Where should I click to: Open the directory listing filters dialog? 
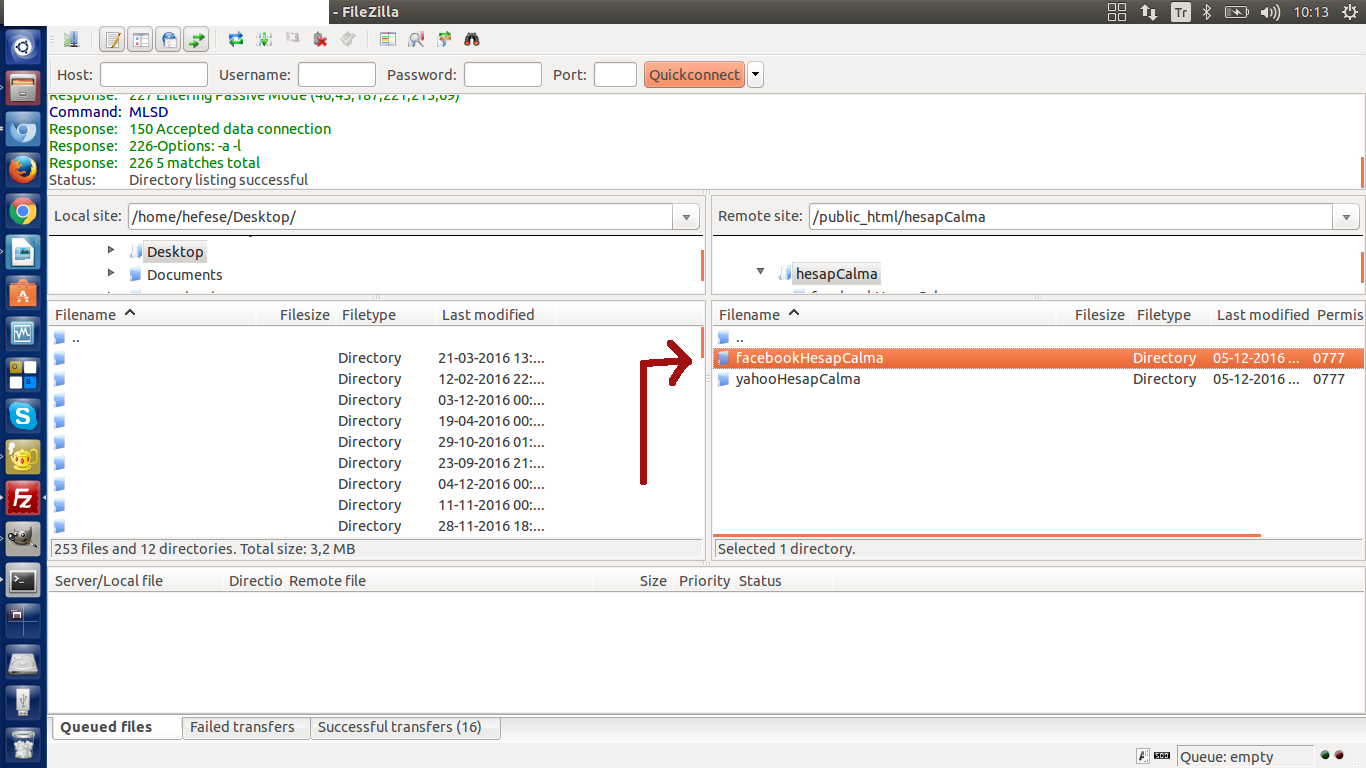[388, 40]
